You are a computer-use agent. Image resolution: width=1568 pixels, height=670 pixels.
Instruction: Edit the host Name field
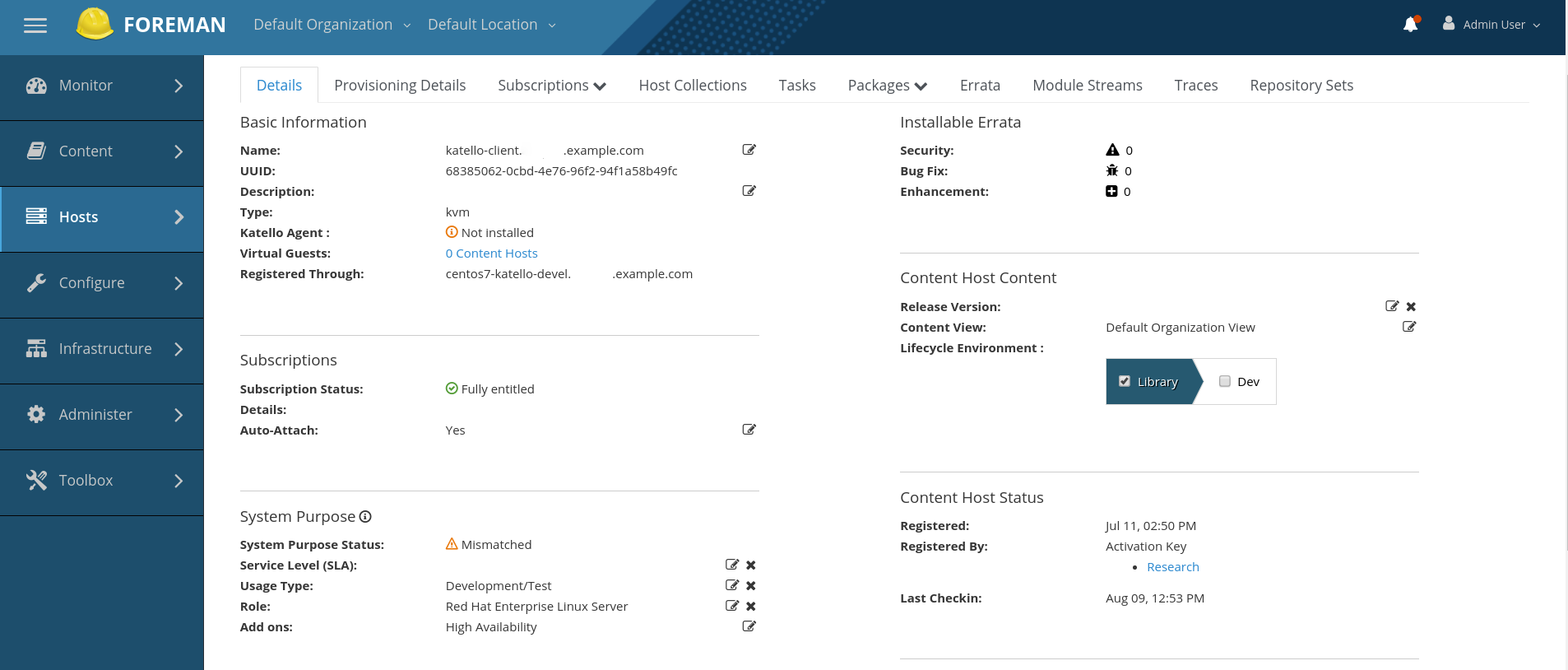pos(749,150)
